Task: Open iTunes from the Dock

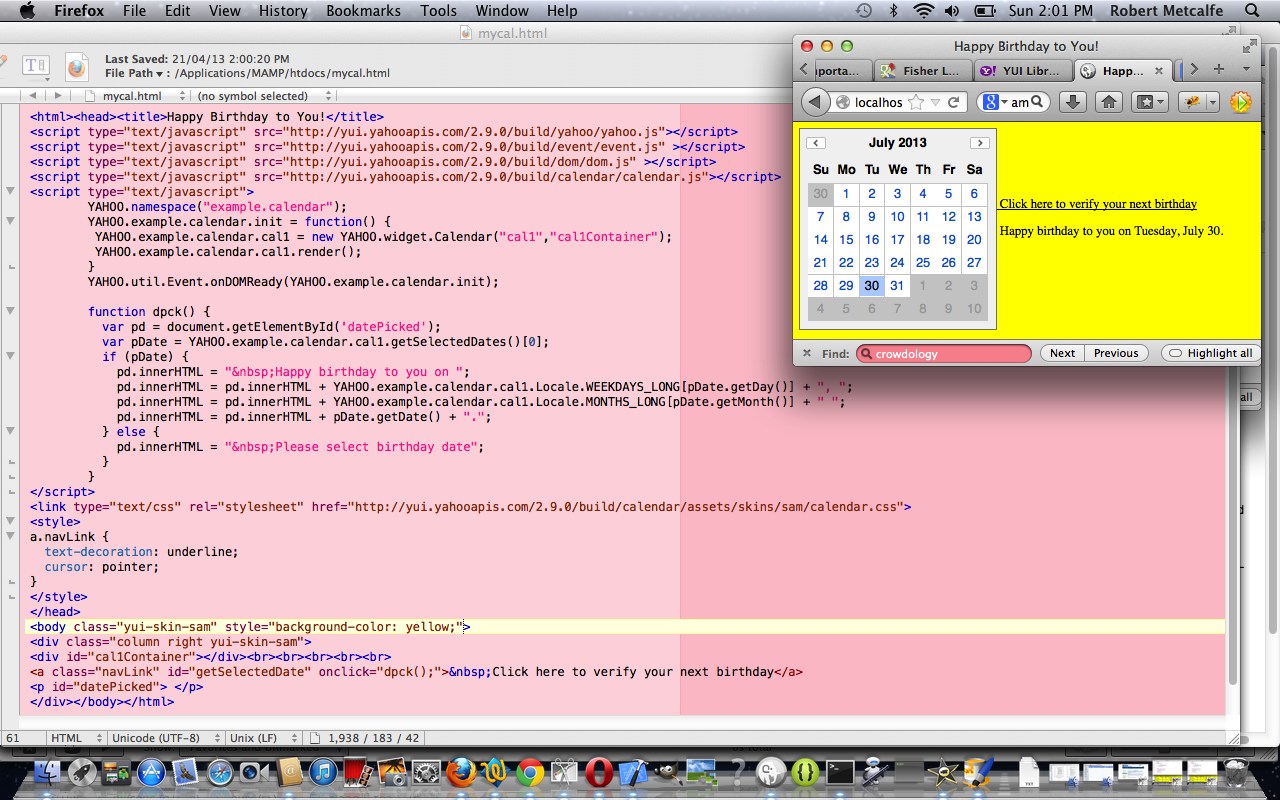Action: click(322, 772)
